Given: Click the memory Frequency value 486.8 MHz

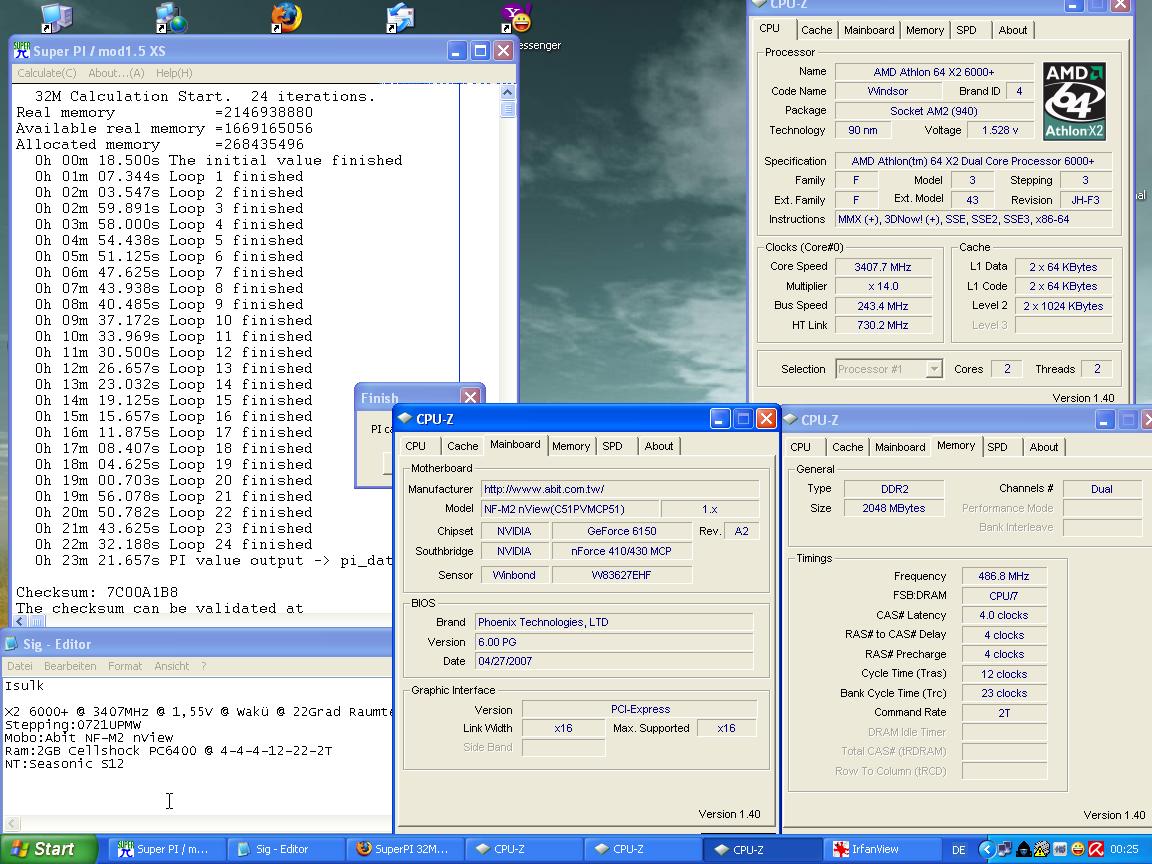Looking at the screenshot, I should pyautogui.click(x=1004, y=577).
